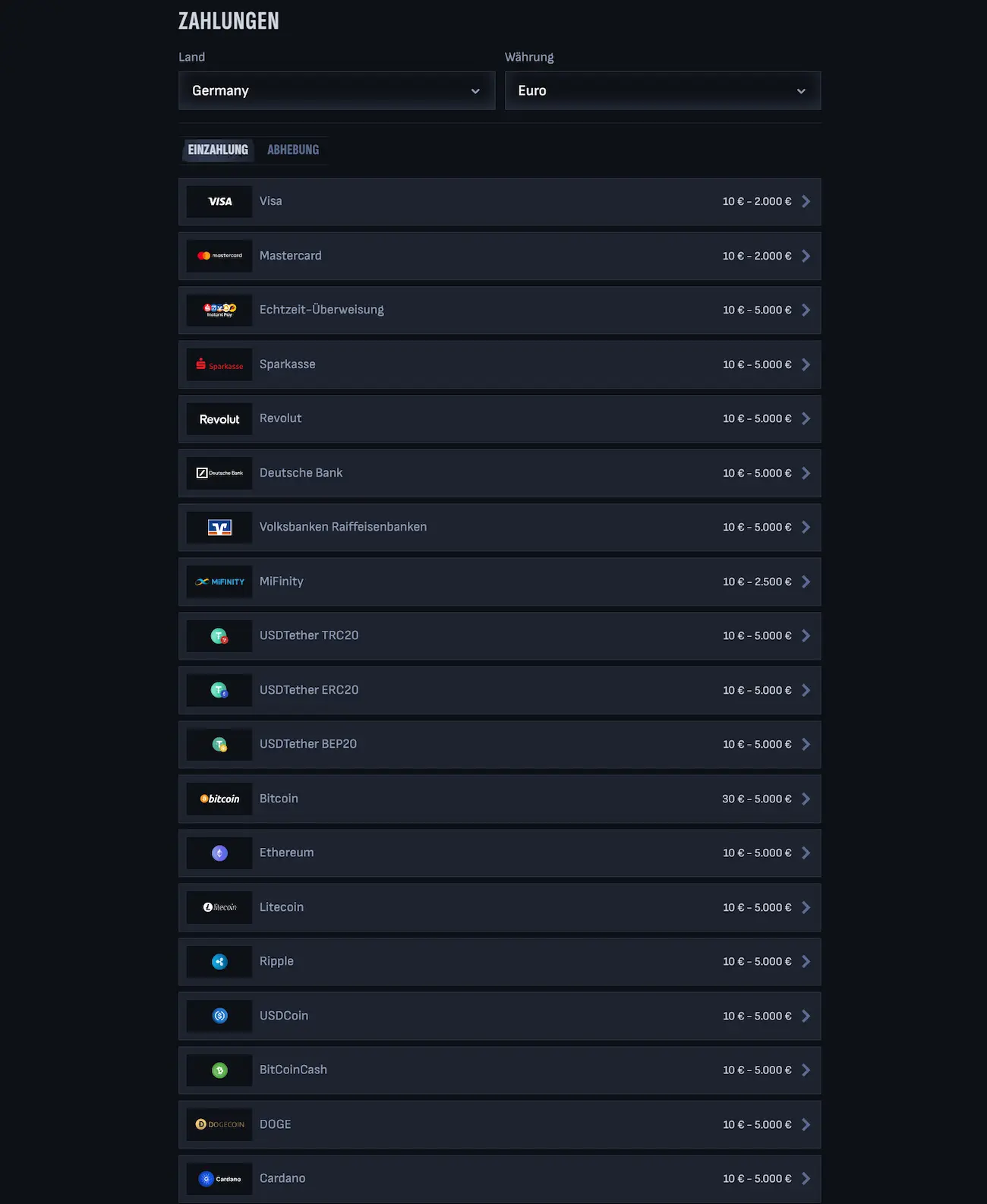This screenshot has height=1204, width=987.
Task: Click the Revolut logo thumbnail
Action: (x=219, y=419)
